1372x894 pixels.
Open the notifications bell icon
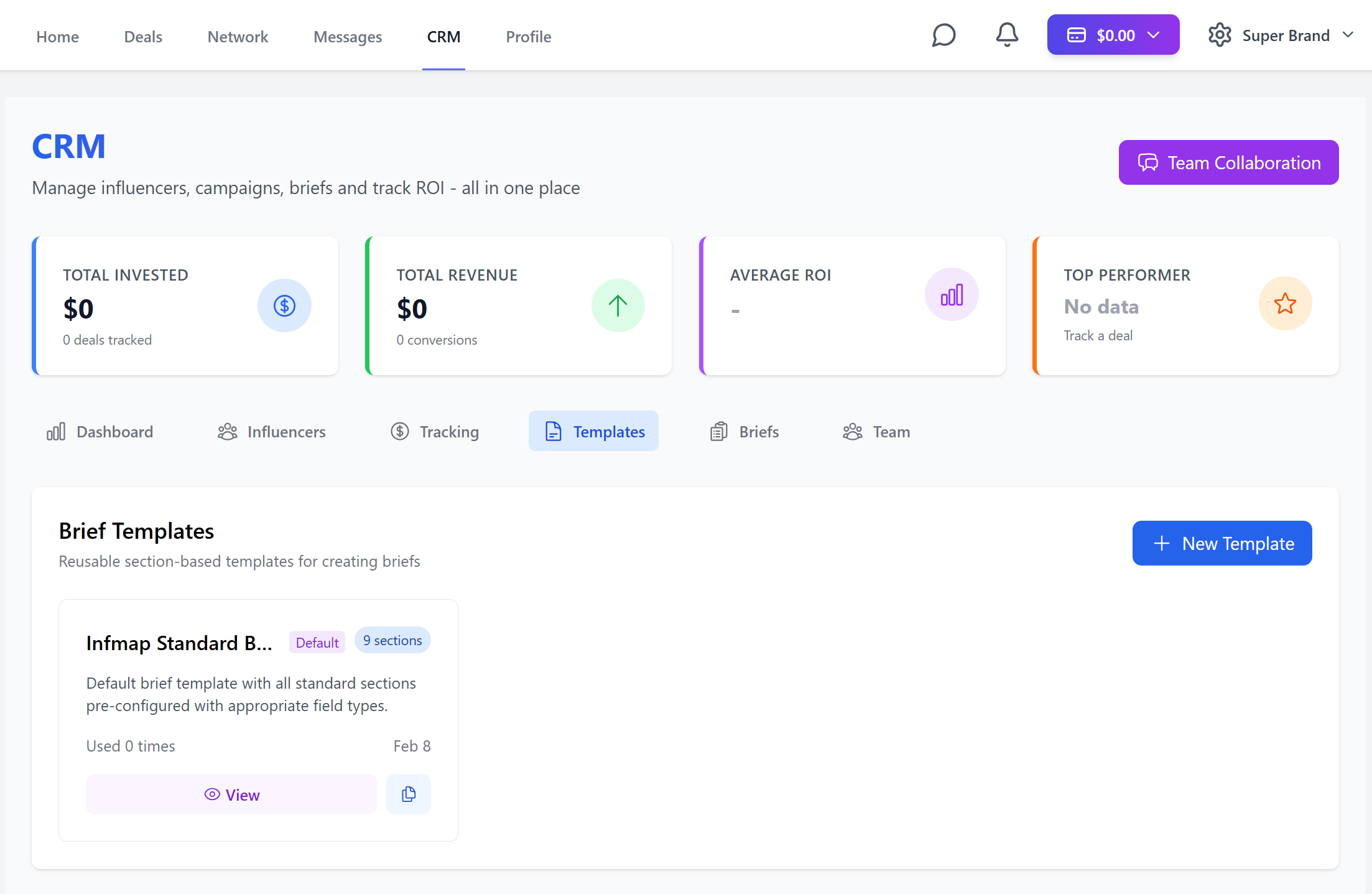[1007, 35]
